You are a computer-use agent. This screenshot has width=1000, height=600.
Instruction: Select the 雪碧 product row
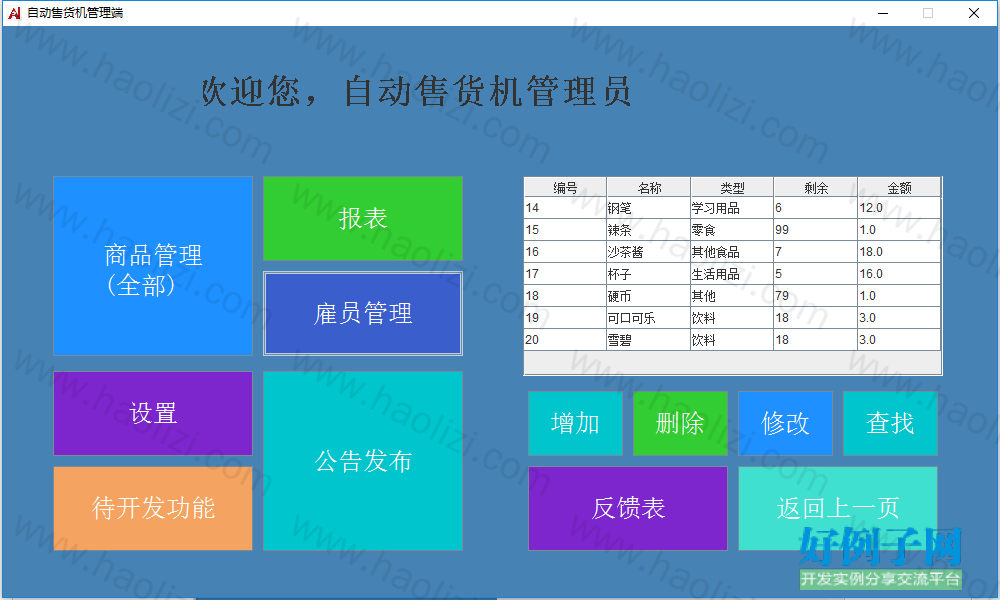click(732, 340)
